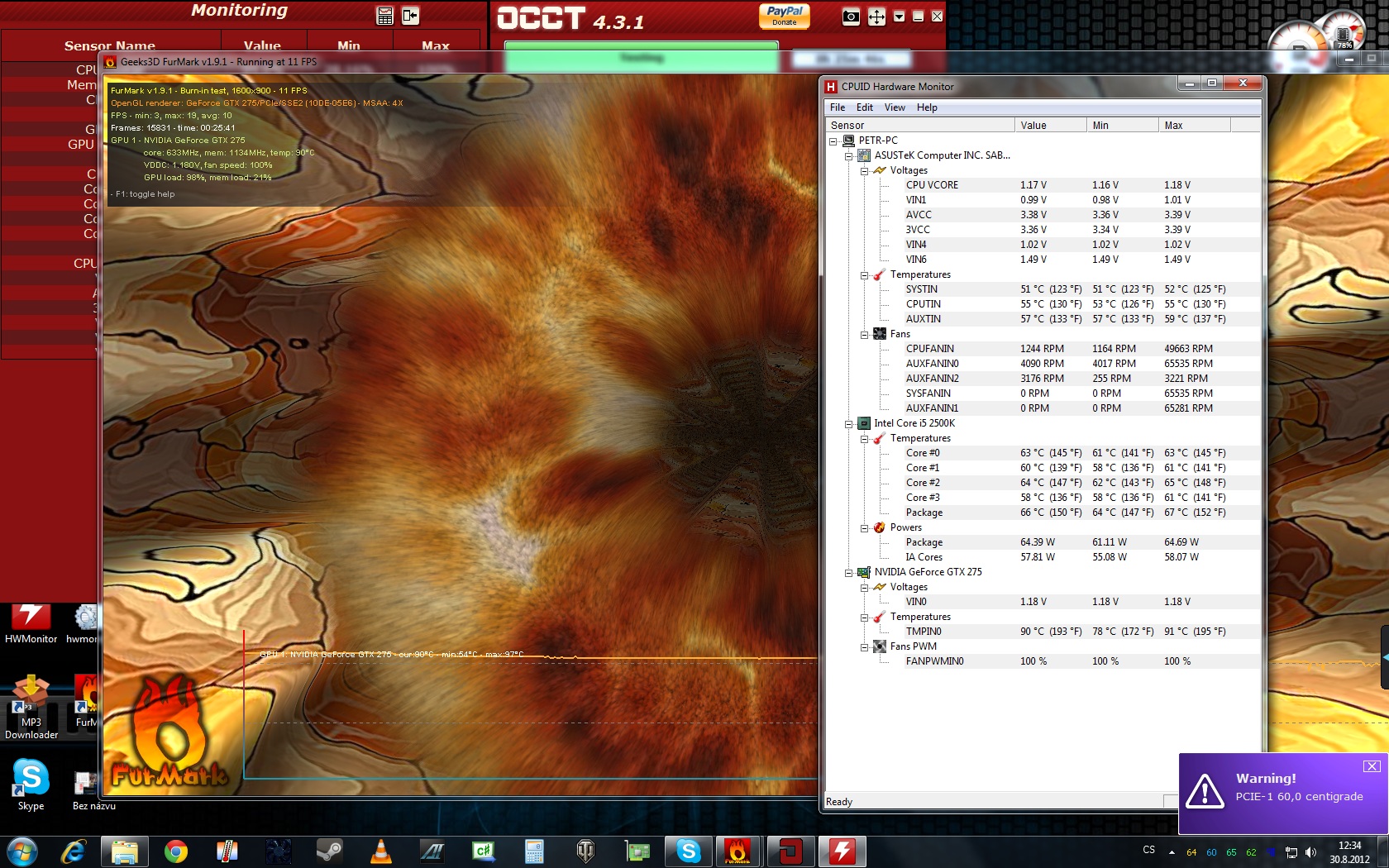Collapse the PETR-PC tree node
This screenshot has width=1389, height=868.
coord(833,141)
